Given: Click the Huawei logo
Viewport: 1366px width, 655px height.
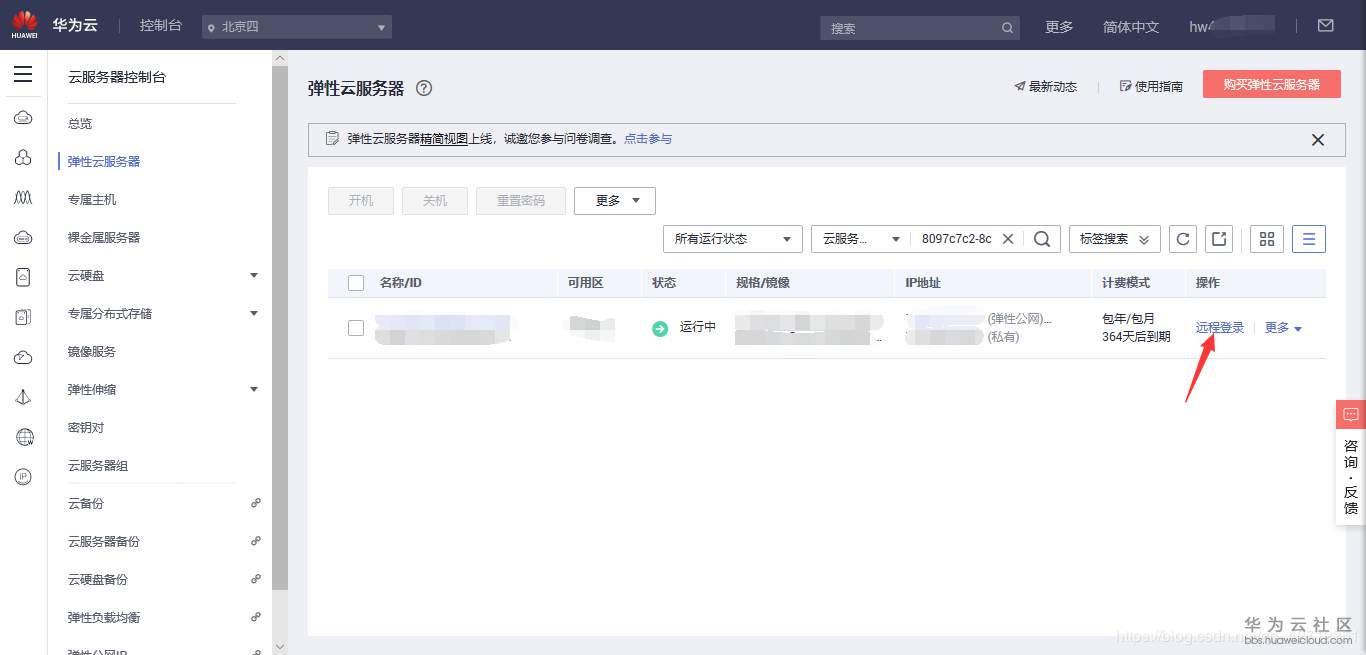Looking at the screenshot, I should point(24,25).
